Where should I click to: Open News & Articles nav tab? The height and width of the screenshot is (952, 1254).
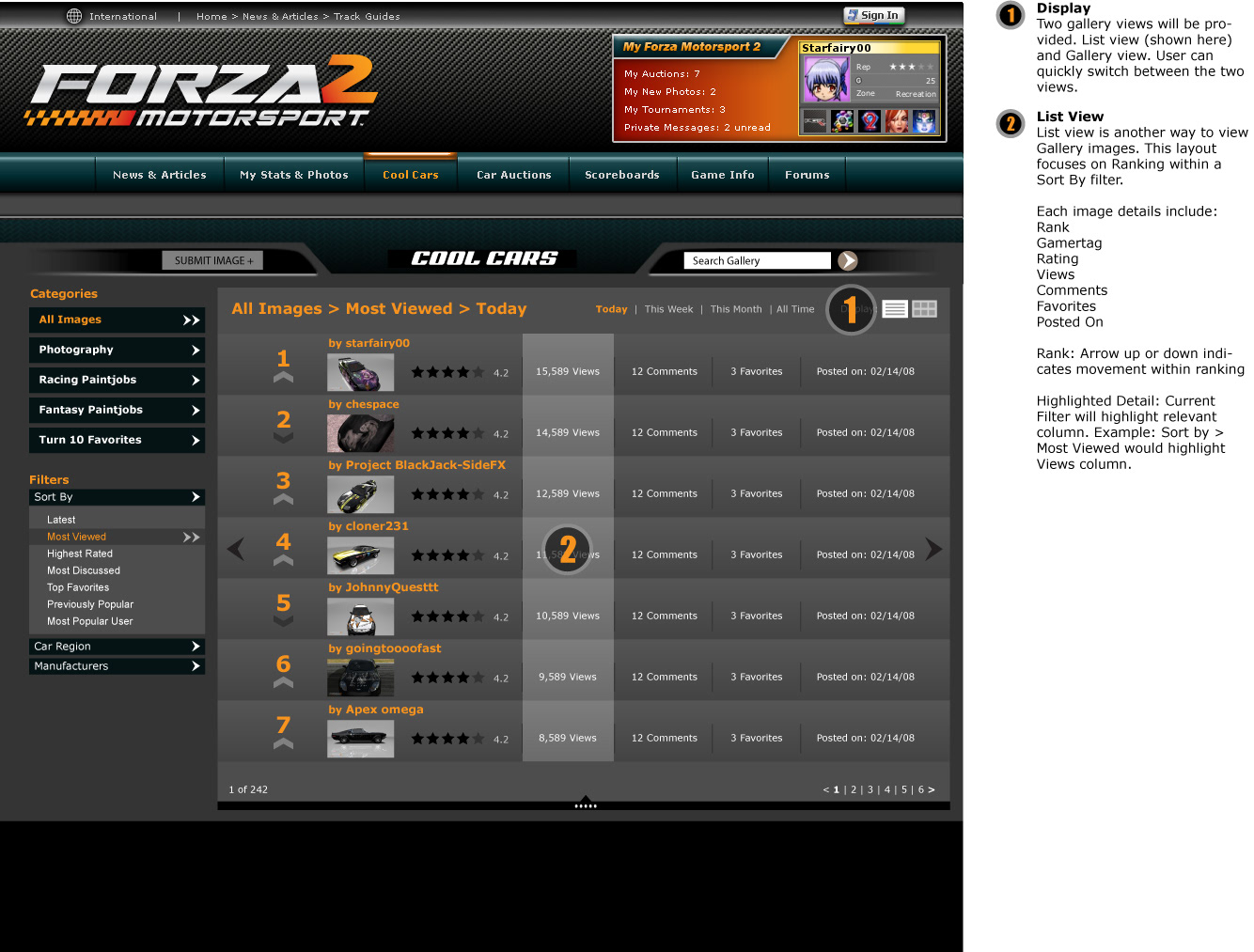pos(160,175)
